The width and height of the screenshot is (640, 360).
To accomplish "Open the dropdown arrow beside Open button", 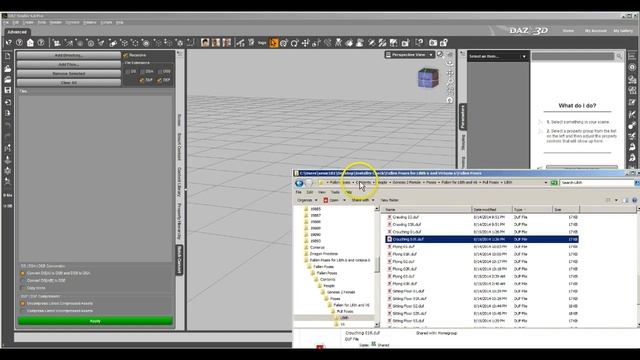I will pyautogui.click(x=344, y=200).
